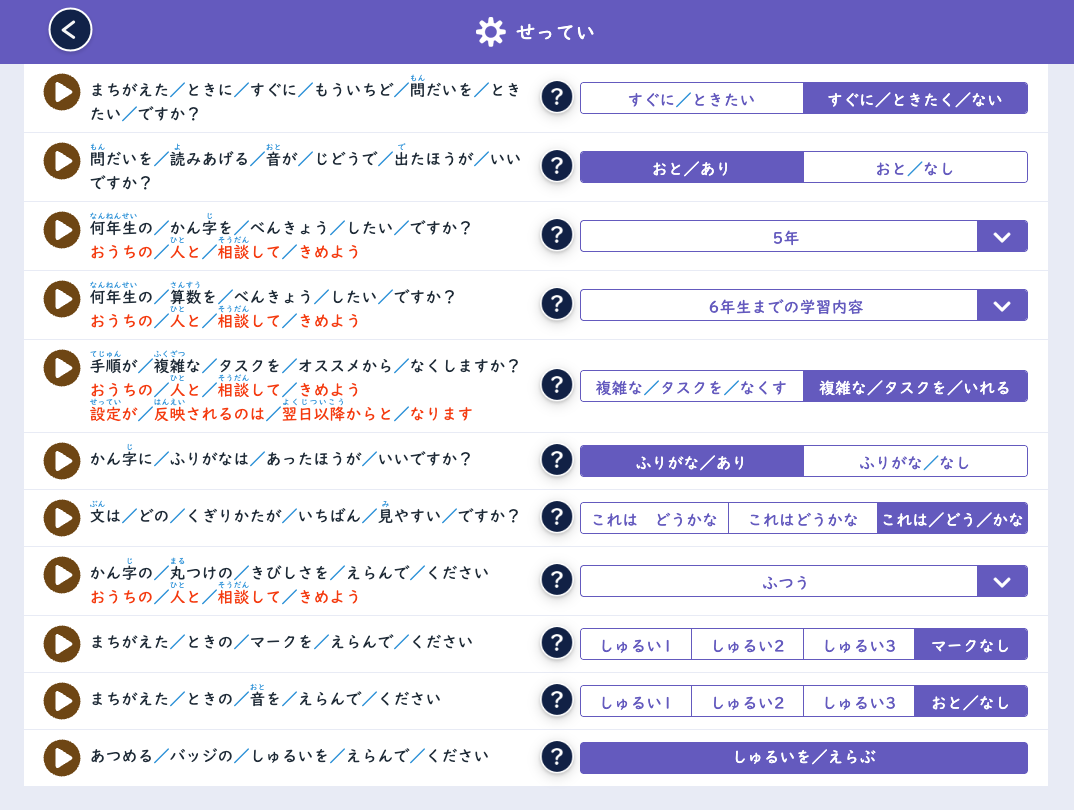The height and width of the screenshot is (810, 1074).
Task: Select マークなし option
Action: [971, 644]
